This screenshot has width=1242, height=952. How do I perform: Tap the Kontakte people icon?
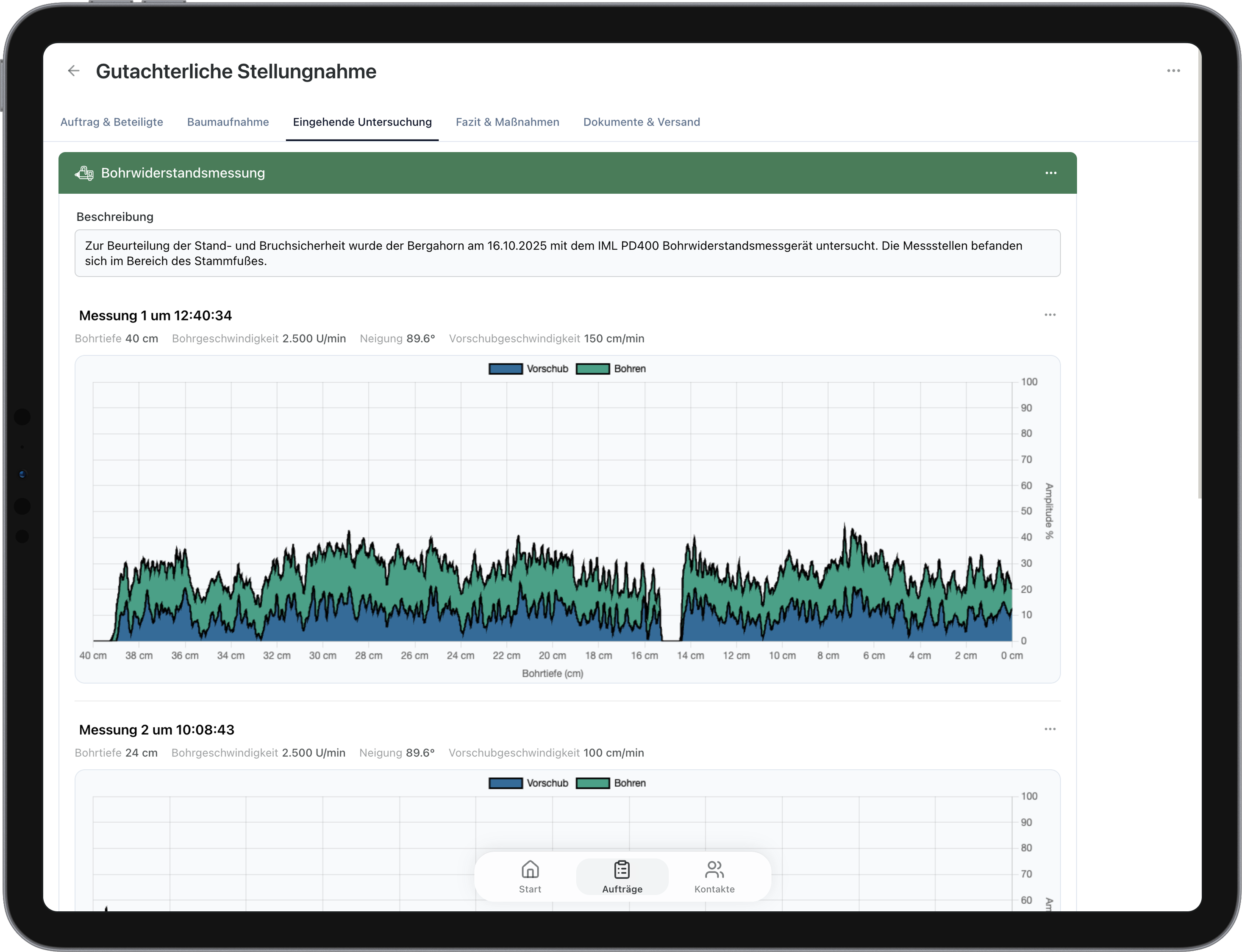714,869
